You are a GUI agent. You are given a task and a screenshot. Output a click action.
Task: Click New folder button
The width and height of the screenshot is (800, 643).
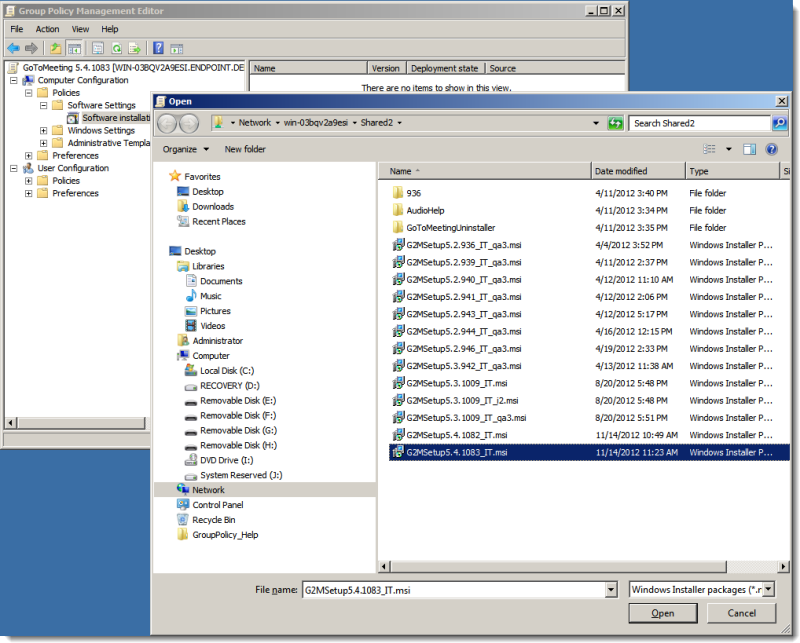click(x=245, y=149)
